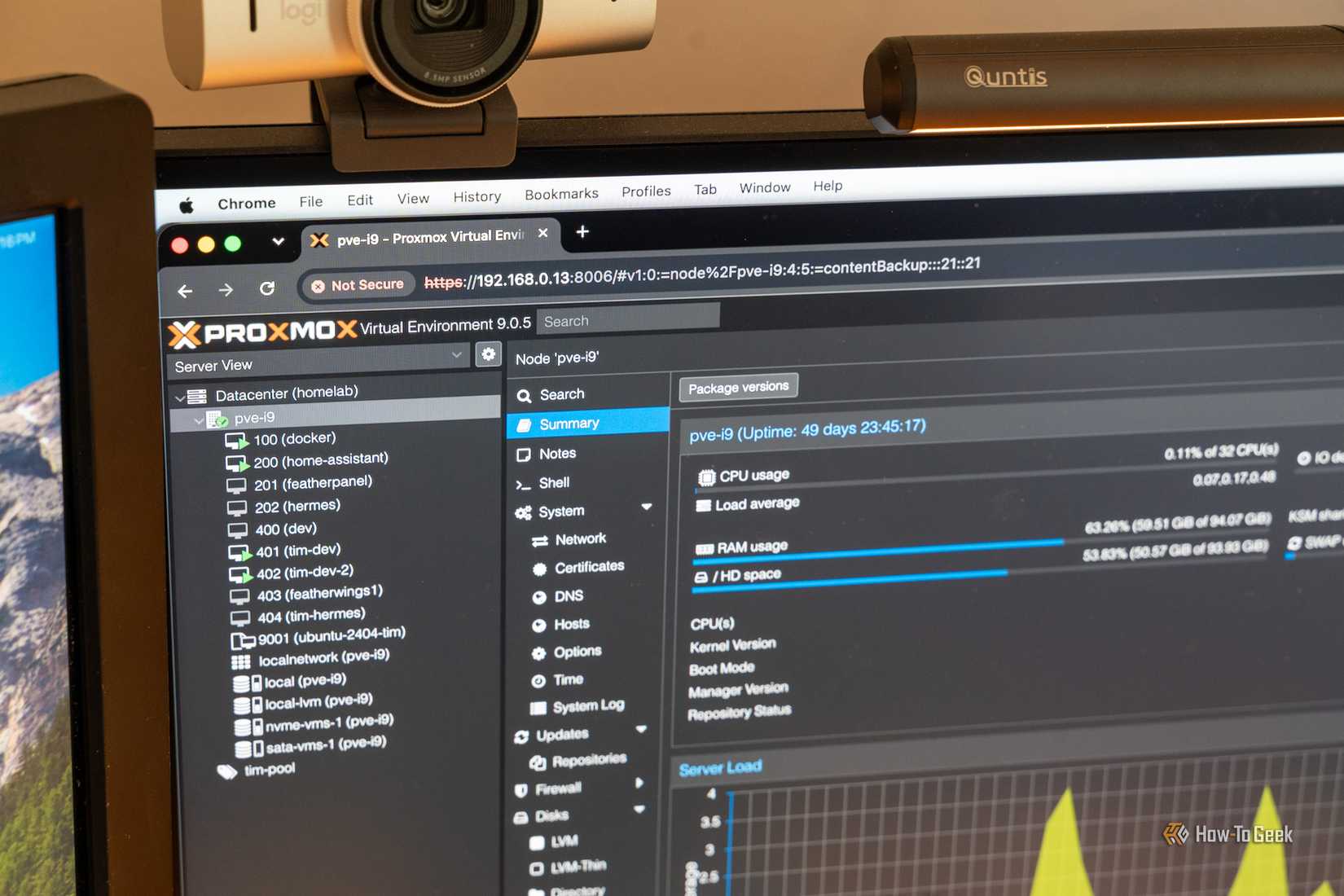The width and height of the screenshot is (1344, 896).
Task: Open the Time settings
Action: 557,680
